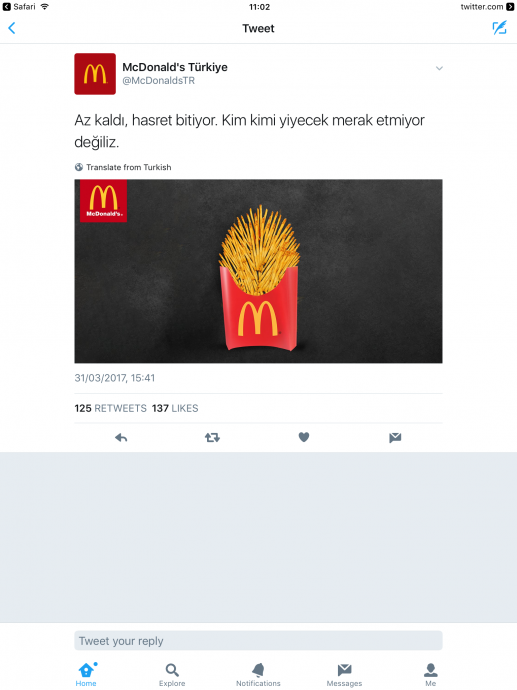
Task: Open McDonald's Türkiye profile avatar
Action: coord(95,74)
